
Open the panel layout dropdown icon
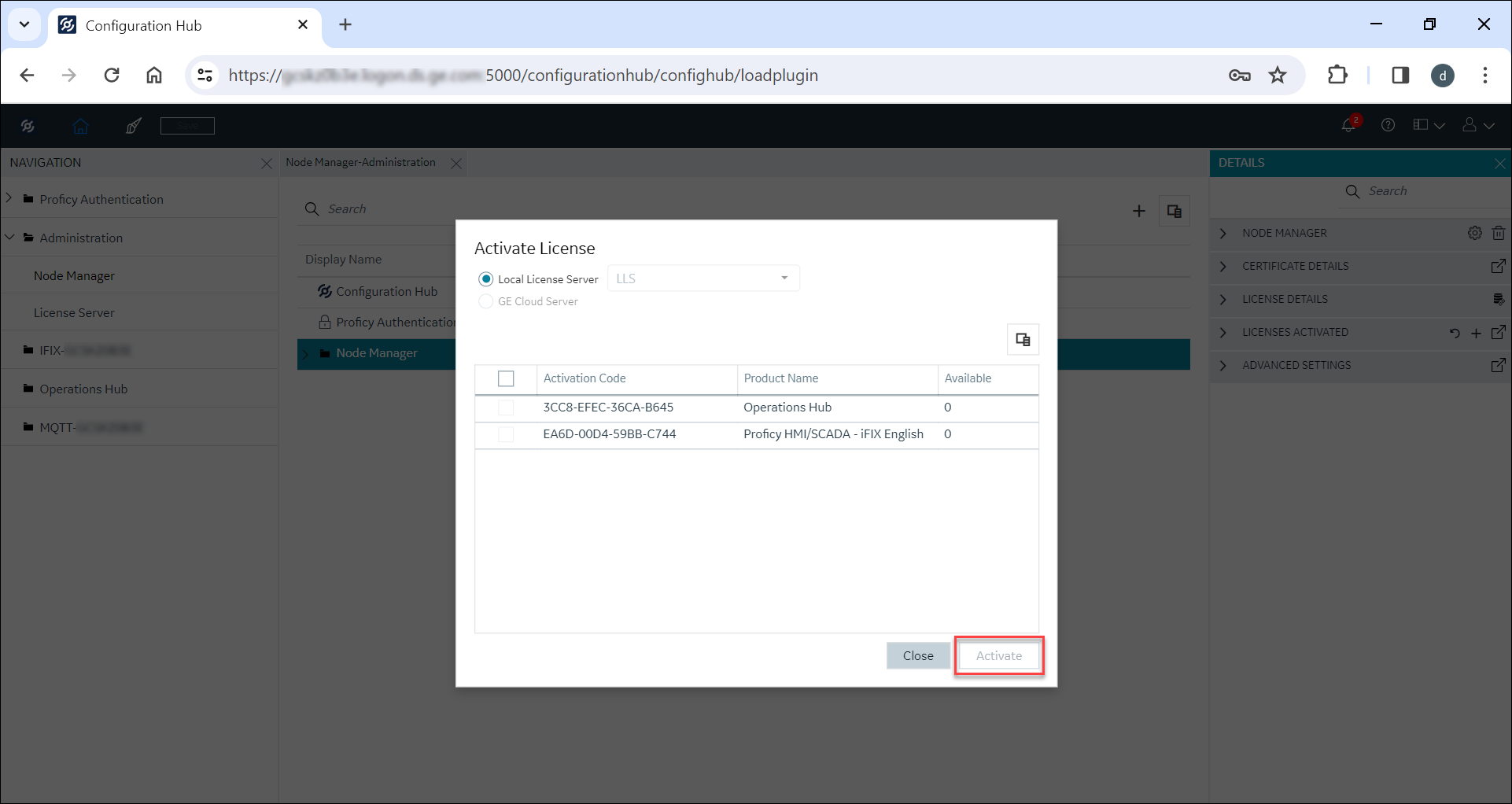(1429, 125)
